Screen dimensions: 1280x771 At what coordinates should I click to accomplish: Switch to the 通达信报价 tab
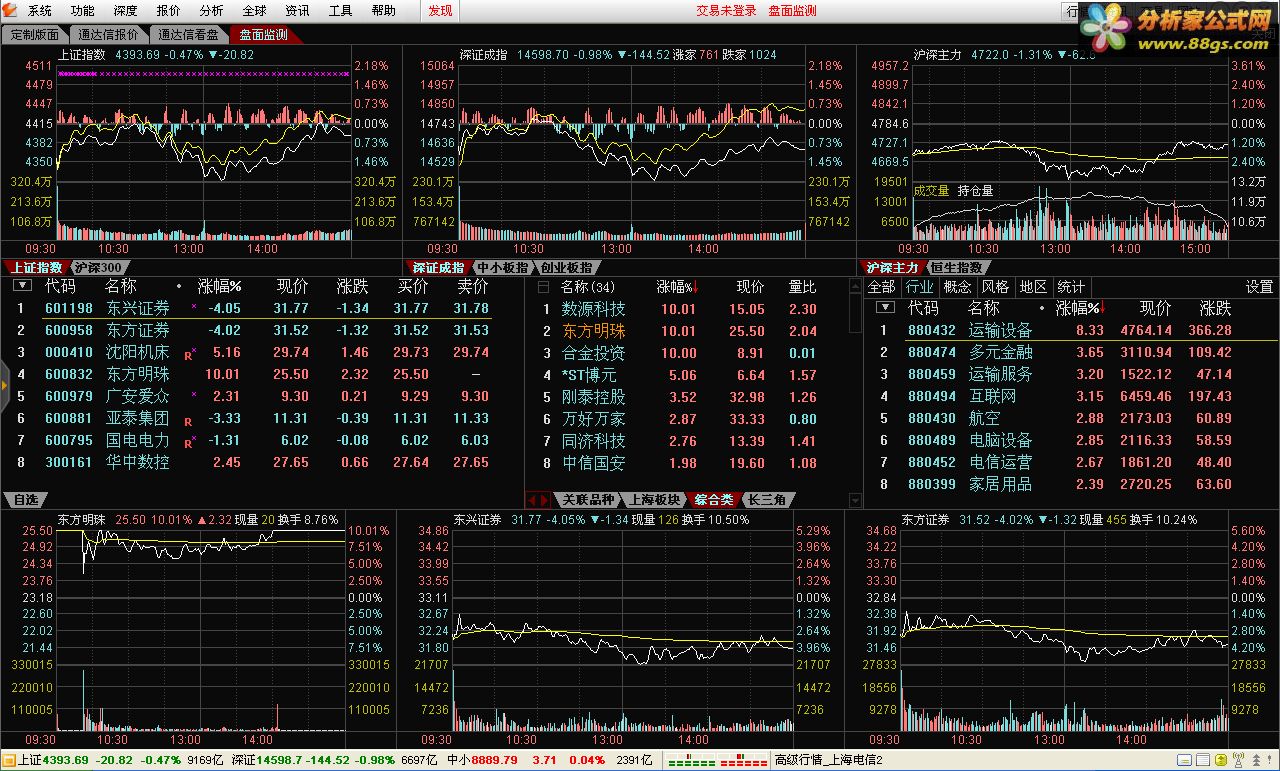coord(108,35)
